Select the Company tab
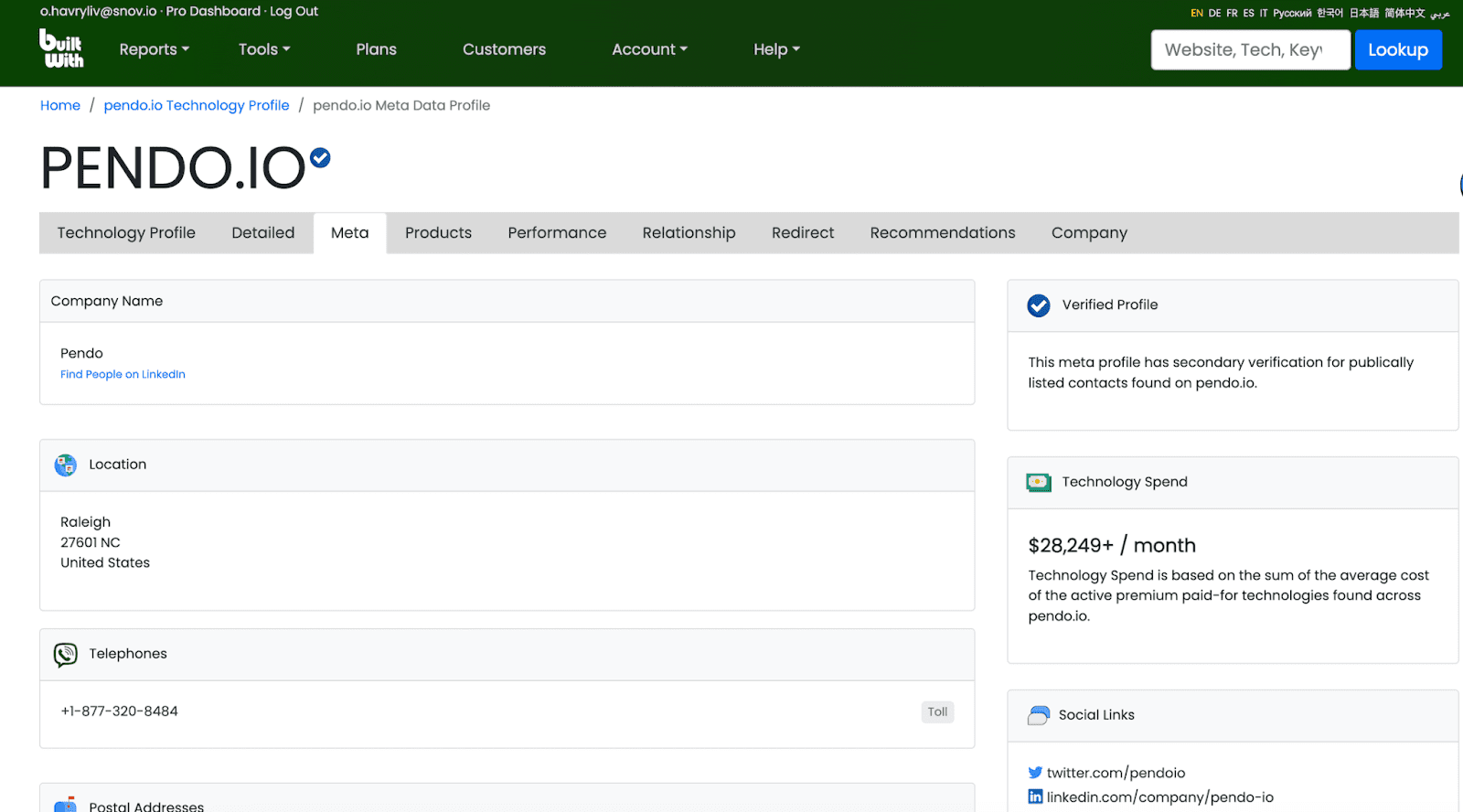Image resolution: width=1463 pixels, height=812 pixels. tap(1089, 233)
